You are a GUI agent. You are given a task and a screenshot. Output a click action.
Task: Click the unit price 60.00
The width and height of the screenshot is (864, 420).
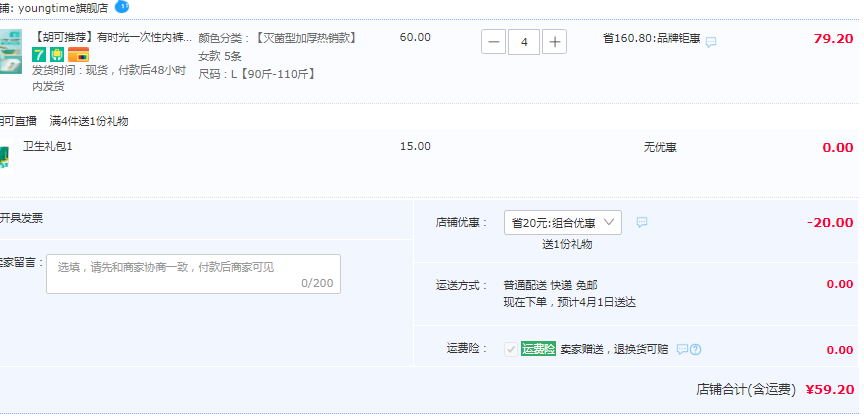tap(415, 37)
